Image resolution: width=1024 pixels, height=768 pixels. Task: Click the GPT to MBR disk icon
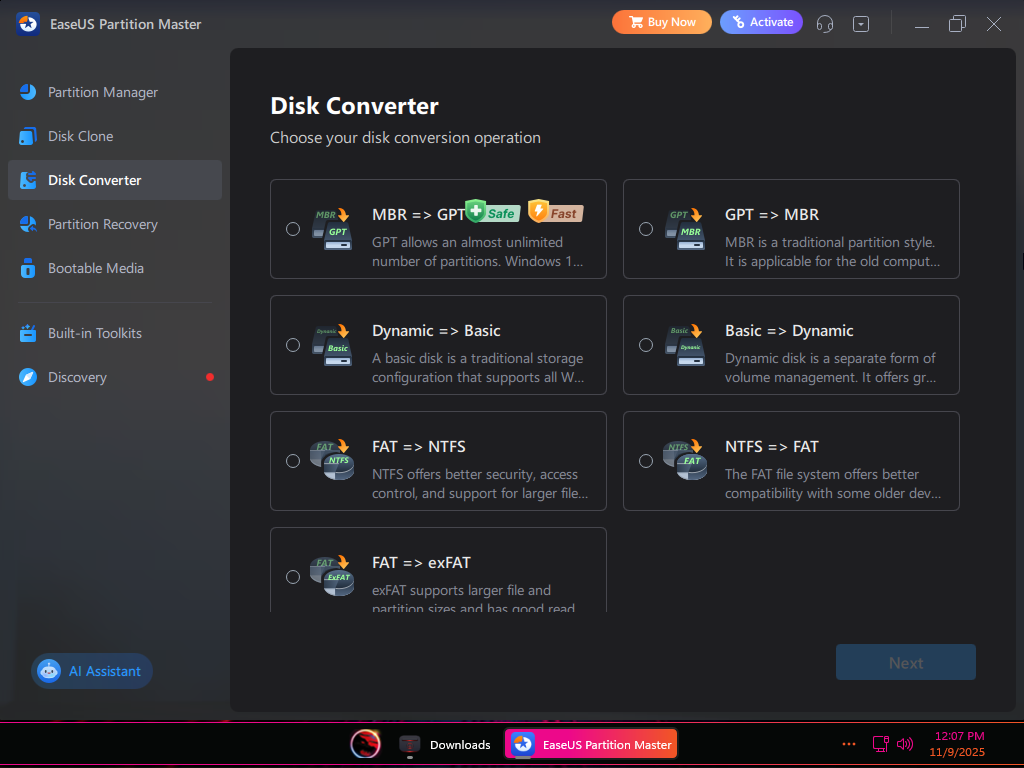click(x=684, y=229)
